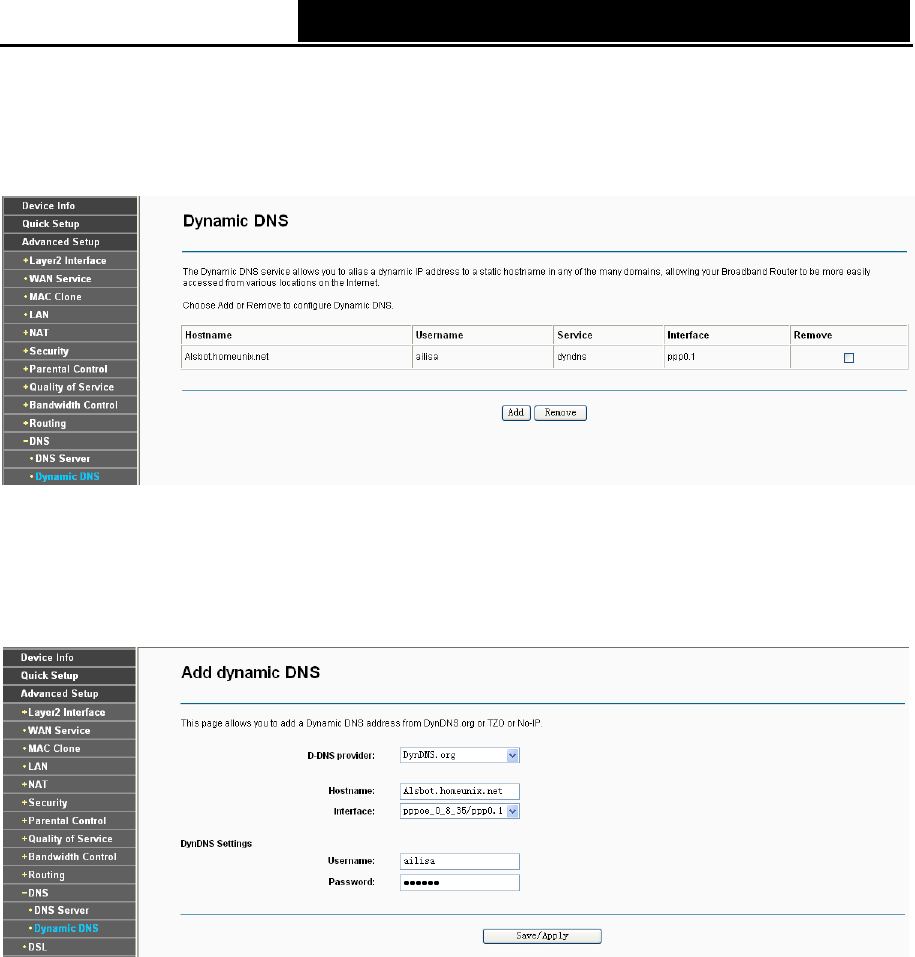Click the Add button under the DNS table
The width and height of the screenshot is (915, 957).
[x=516, y=413]
